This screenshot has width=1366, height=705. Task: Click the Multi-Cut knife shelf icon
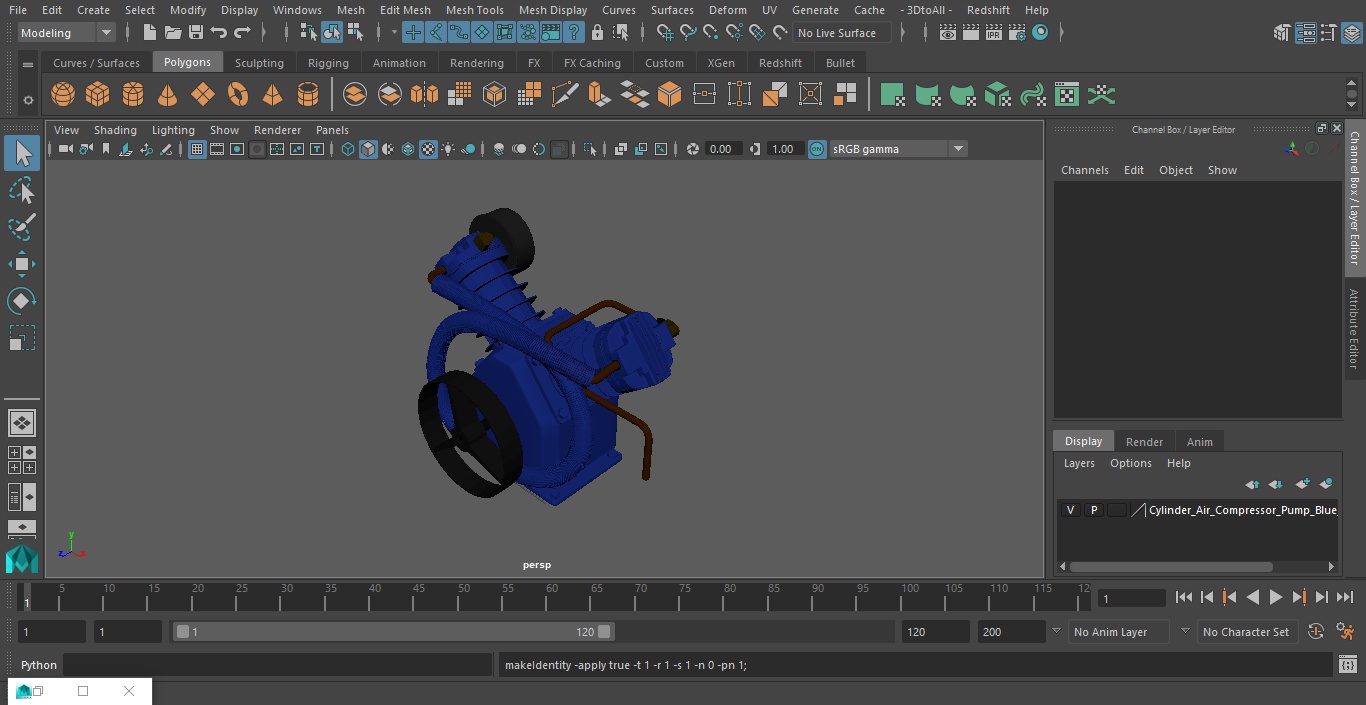564,95
